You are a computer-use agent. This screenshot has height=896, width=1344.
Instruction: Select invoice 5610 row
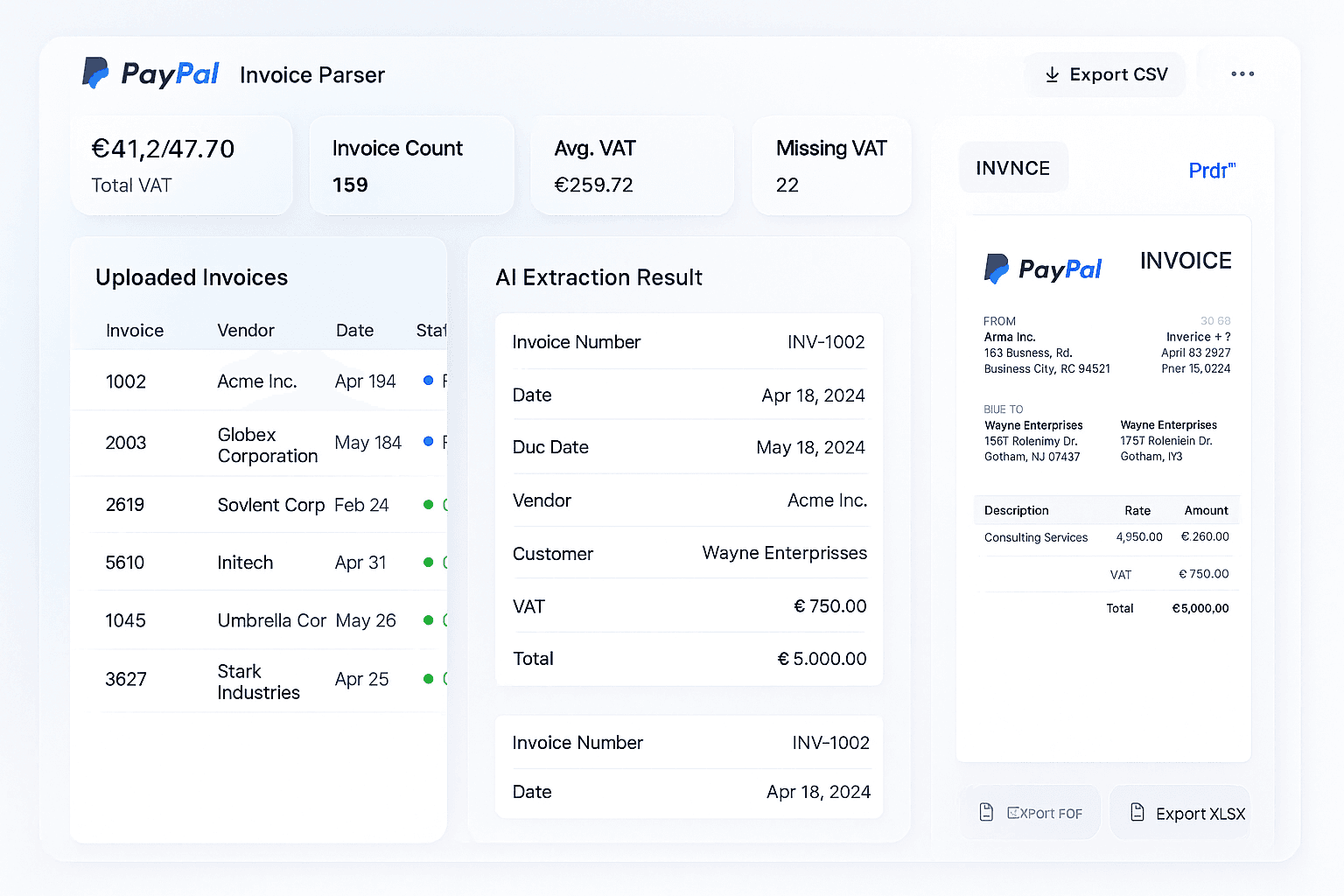tap(259, 562)
